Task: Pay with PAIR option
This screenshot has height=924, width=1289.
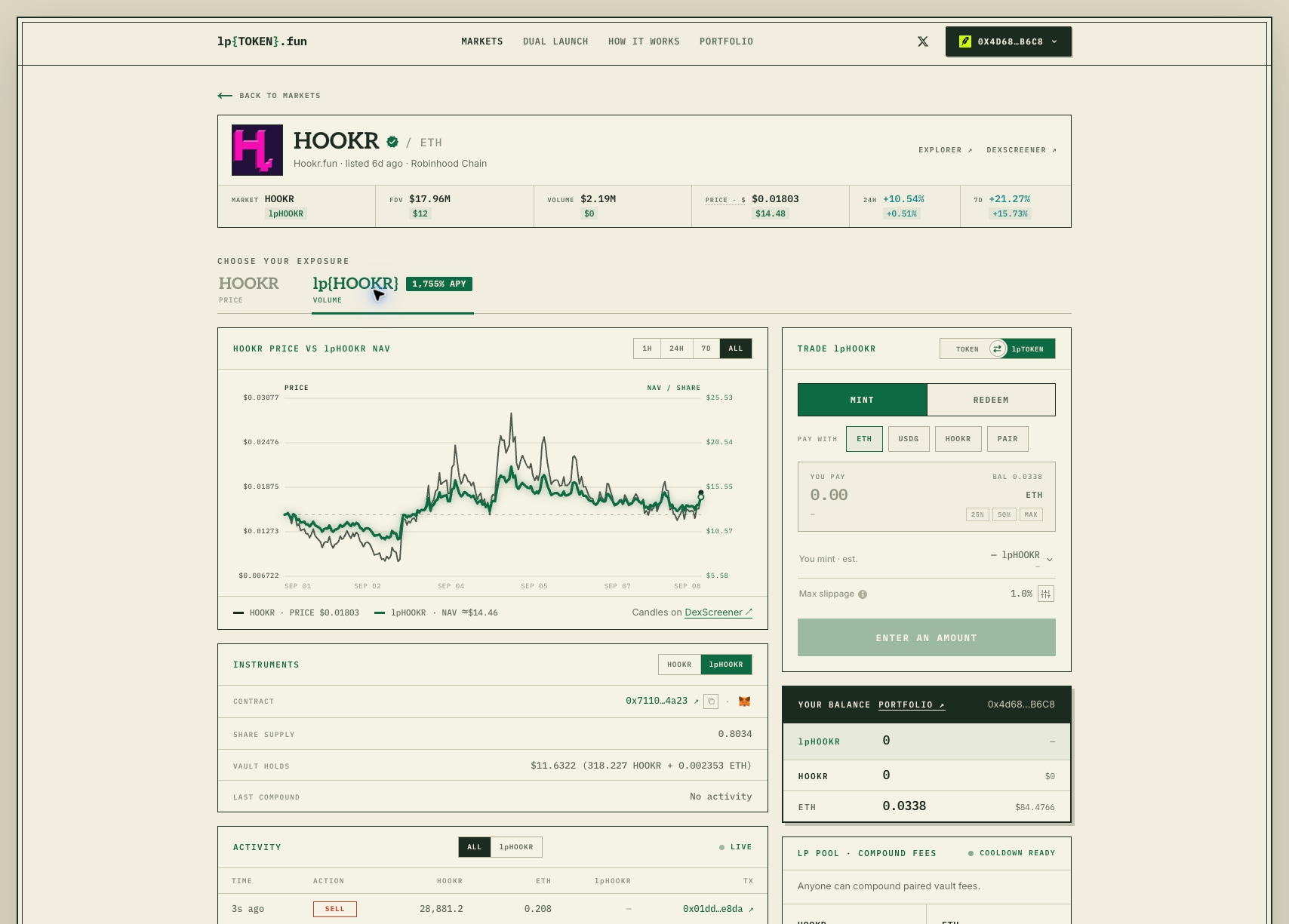Action: [1008, 439]
